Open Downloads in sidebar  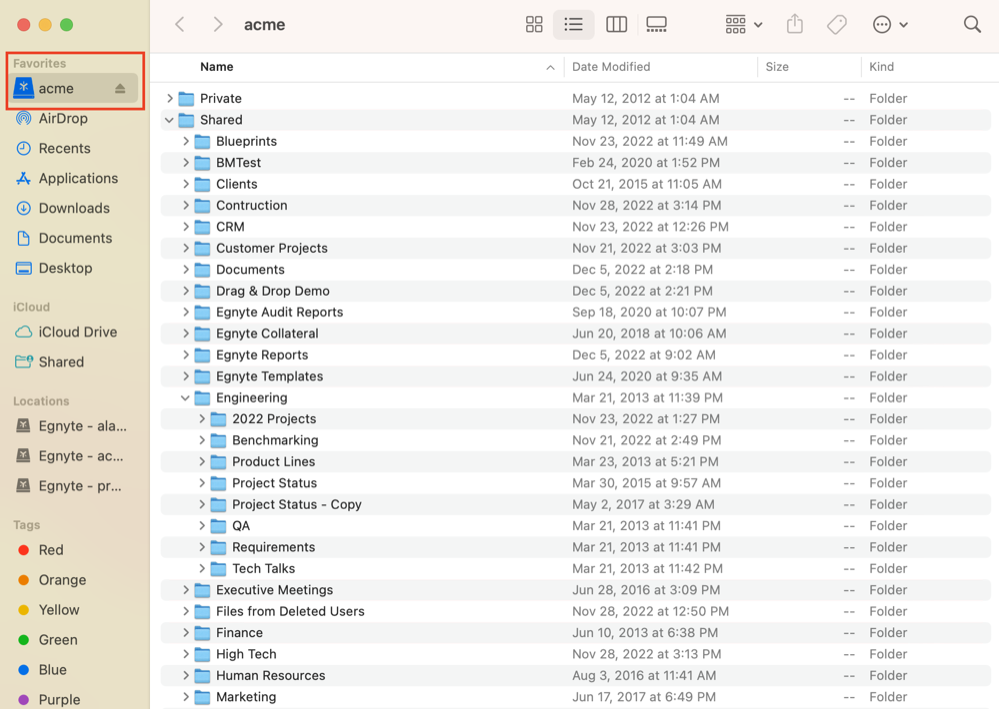coord(73,208)
